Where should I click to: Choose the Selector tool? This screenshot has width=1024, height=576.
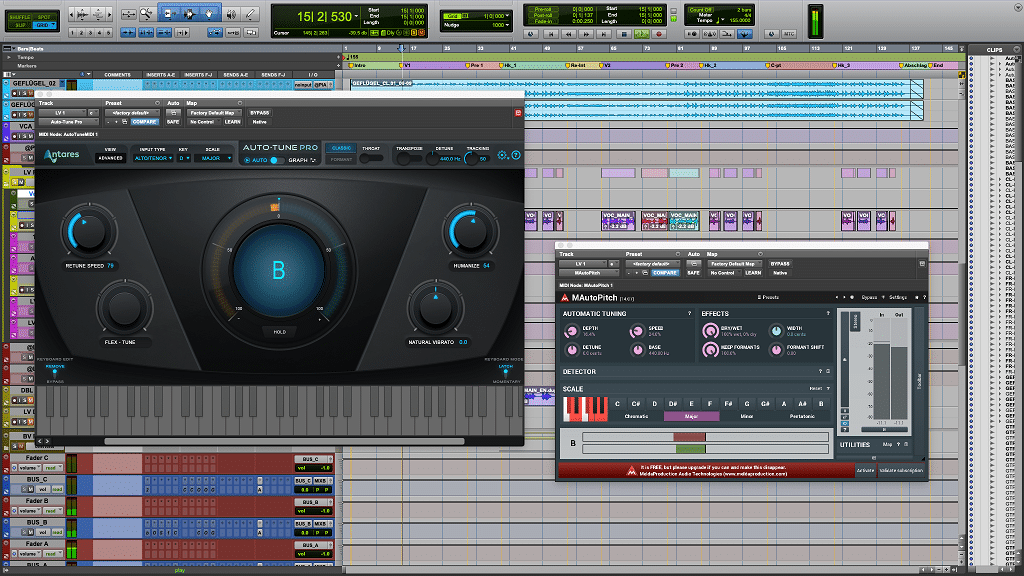[189, 14]
